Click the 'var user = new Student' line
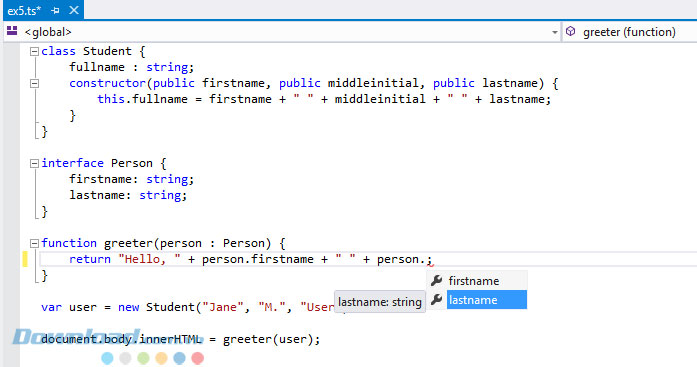Image resolution: width=697 pixels, height=367 pixels. point(188,307)
